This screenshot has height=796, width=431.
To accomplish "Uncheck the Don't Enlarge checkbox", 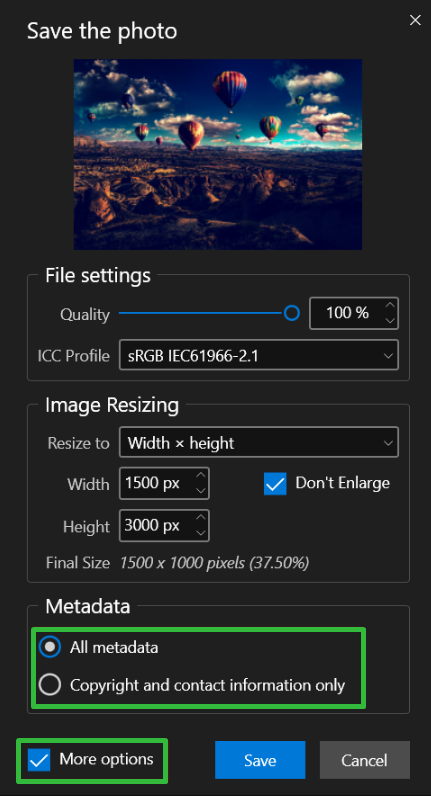I will [x=275, y=483].
